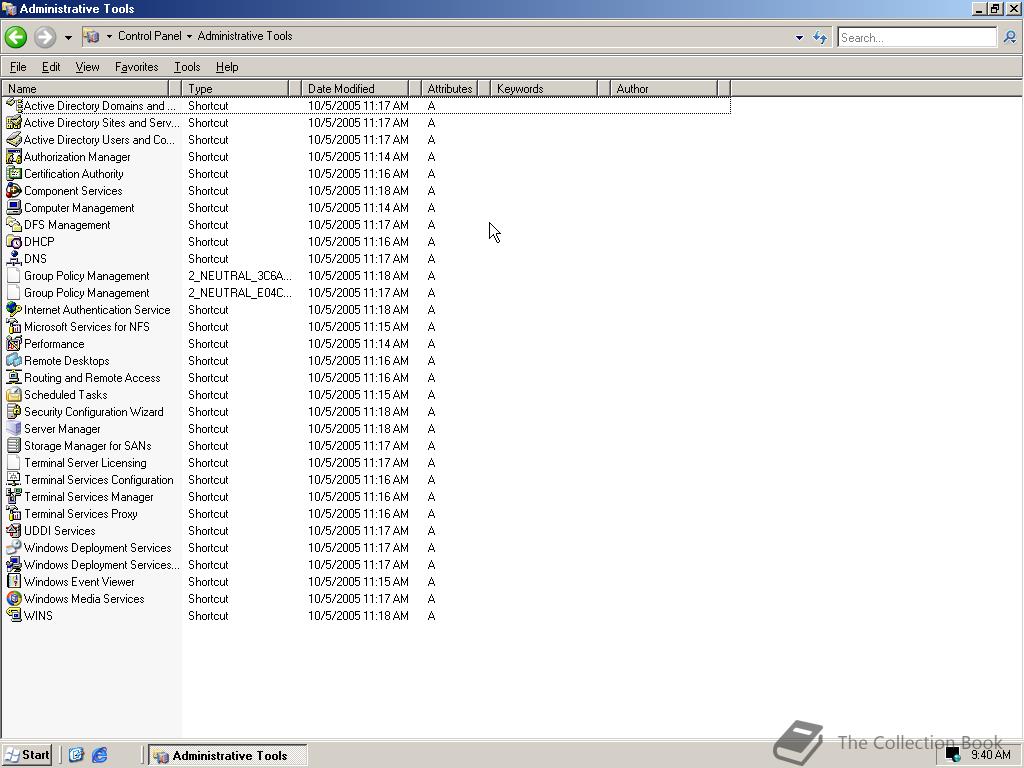Open the Help menu

pos(227,67)
